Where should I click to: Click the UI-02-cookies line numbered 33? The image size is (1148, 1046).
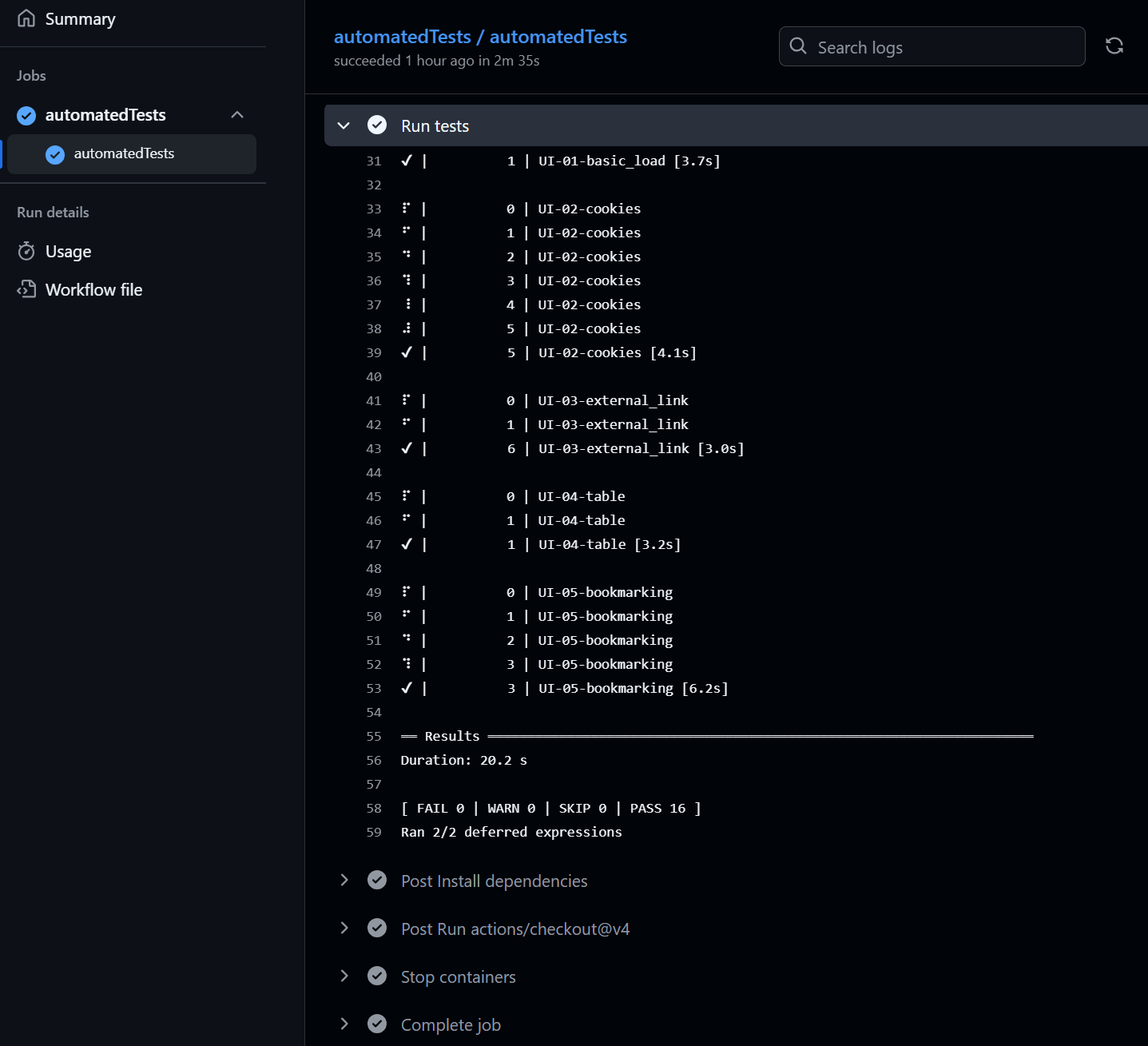coord(520,209)
